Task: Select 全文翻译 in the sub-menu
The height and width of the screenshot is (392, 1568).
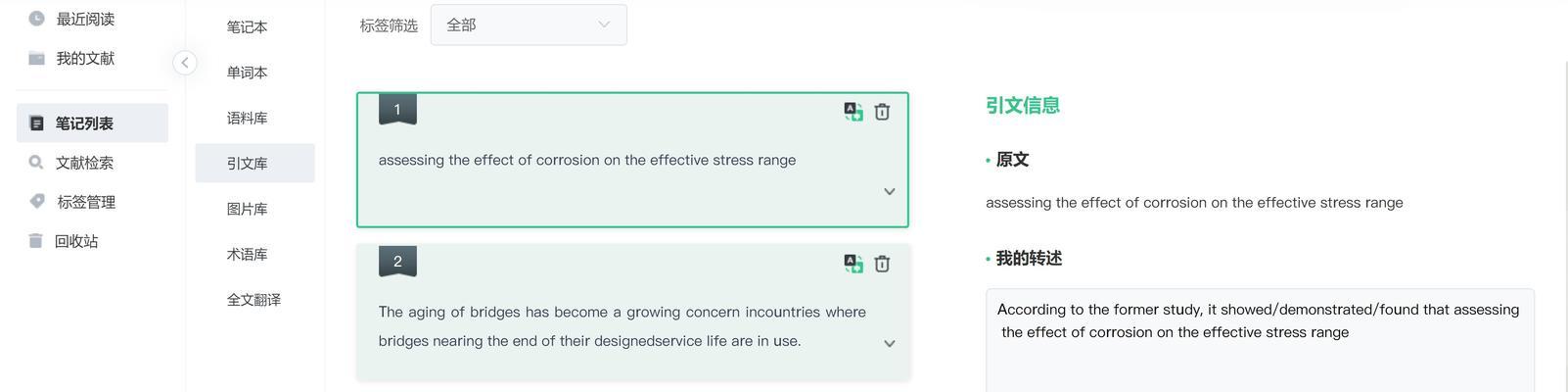Action: pyautogui.click(x=254, y=300)
